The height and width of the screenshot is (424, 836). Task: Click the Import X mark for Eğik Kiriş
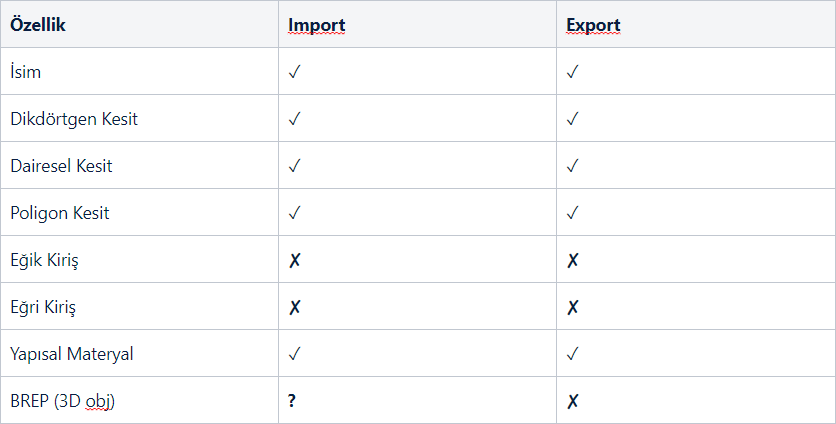pyautogui.click(x=295, y=260)
